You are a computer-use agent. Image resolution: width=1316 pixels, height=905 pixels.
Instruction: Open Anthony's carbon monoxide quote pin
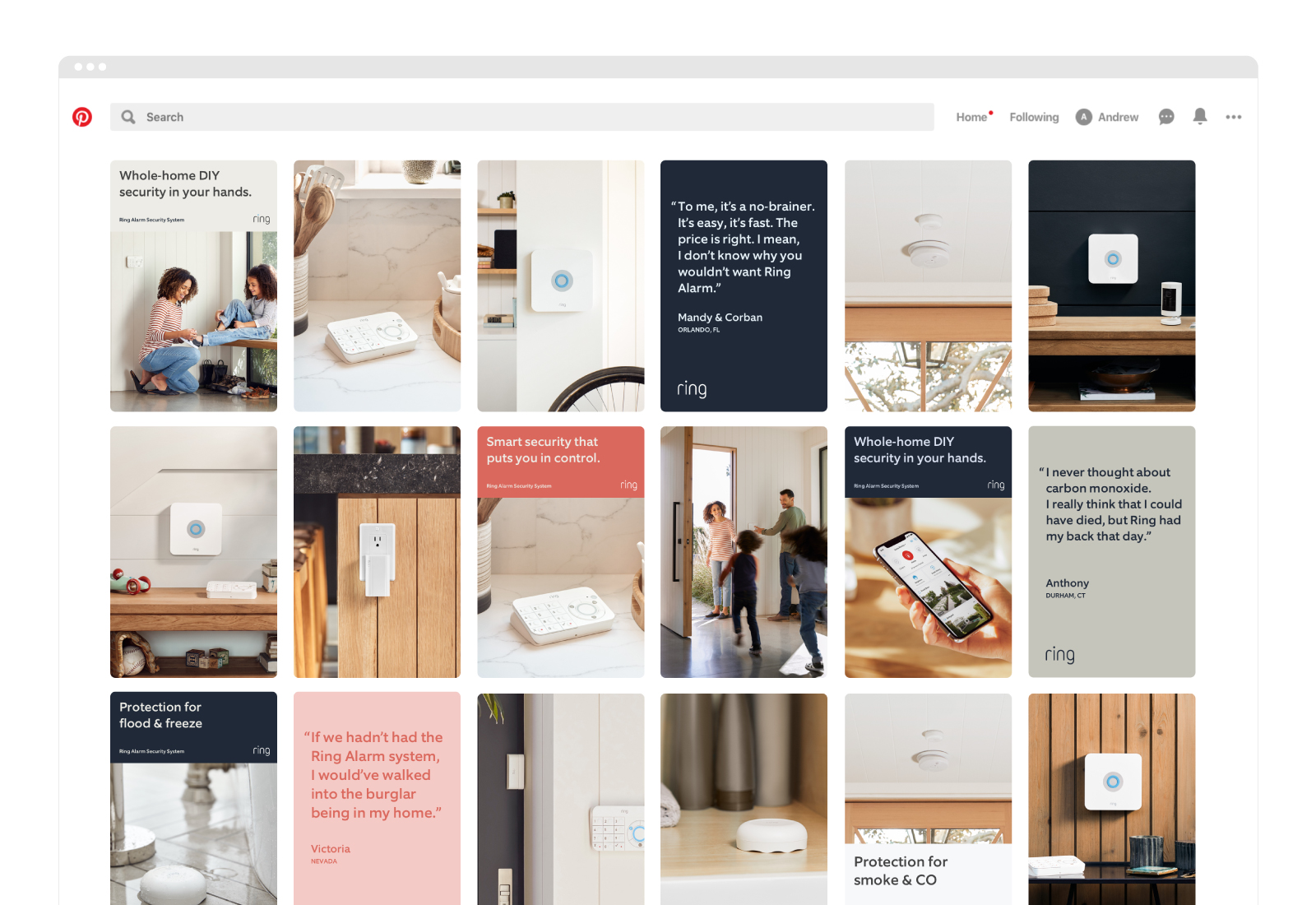click(1111, 551)
